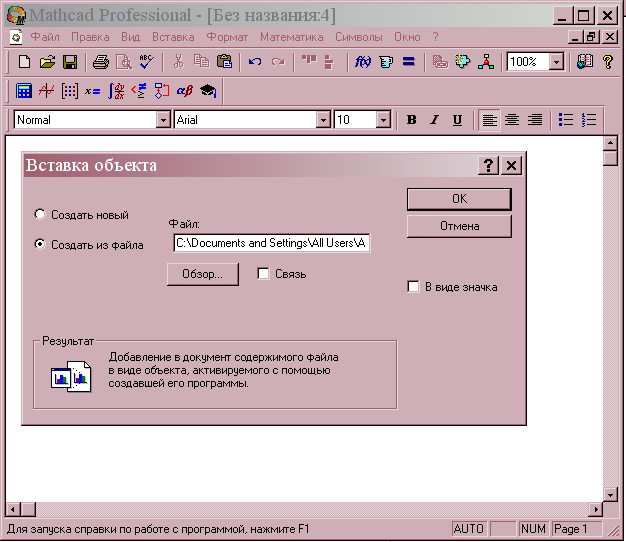The width and height of the screenshot is (626, 542).
Task: Align text to the right
Action: pos(535,120)
